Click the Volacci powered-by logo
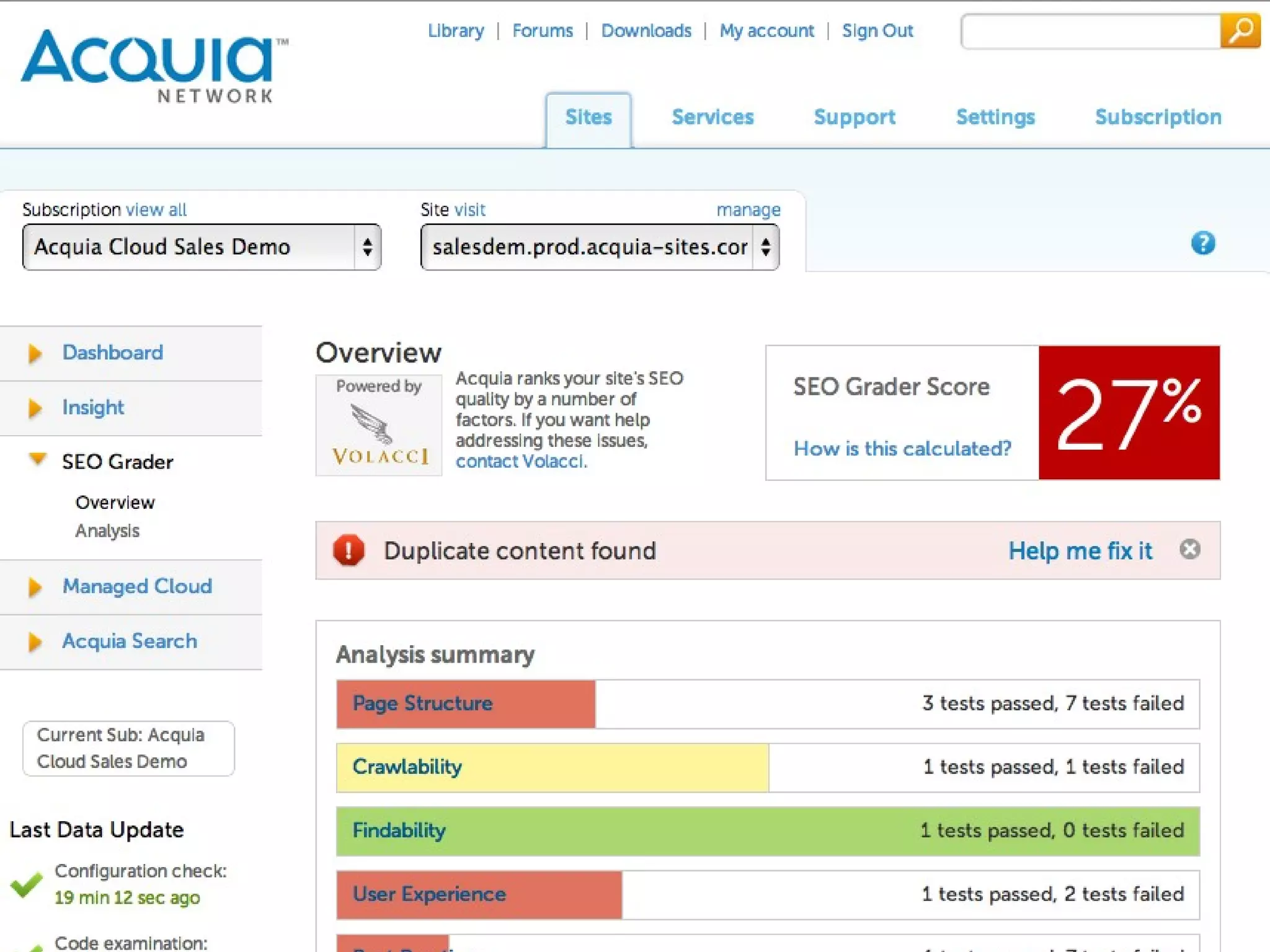The width and height of the screenshot is (1270, 952). (x=379, y=425)
